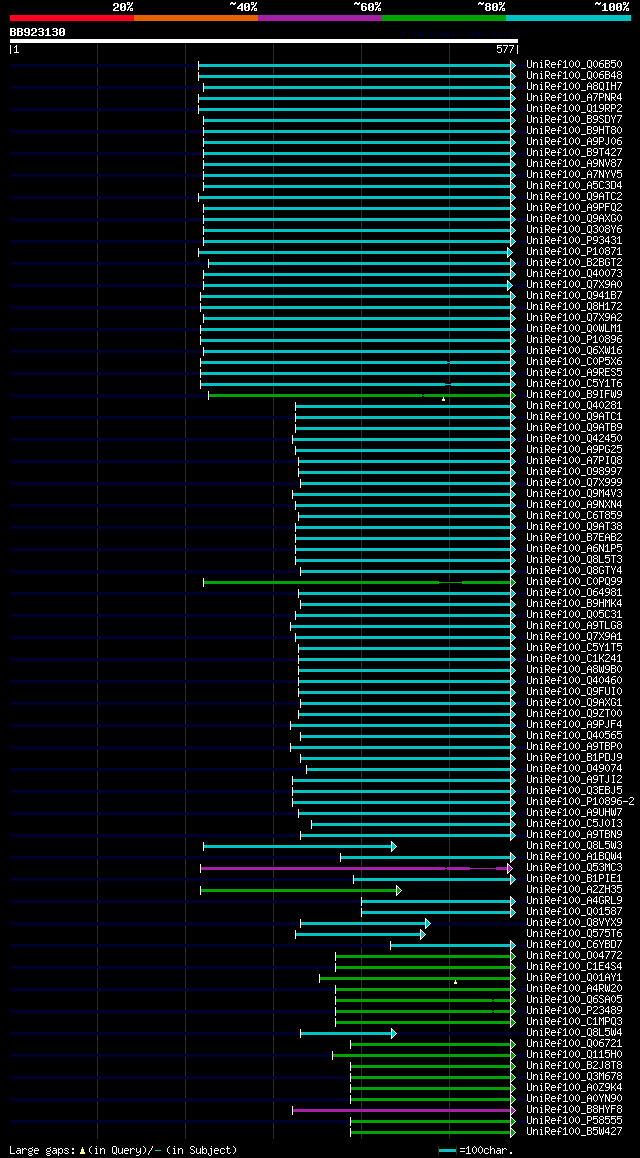Choose the UniRef100_Q9M4V3 label
Image resolution: width=640 pixels, height=1158 pixels.
(574, 494)
